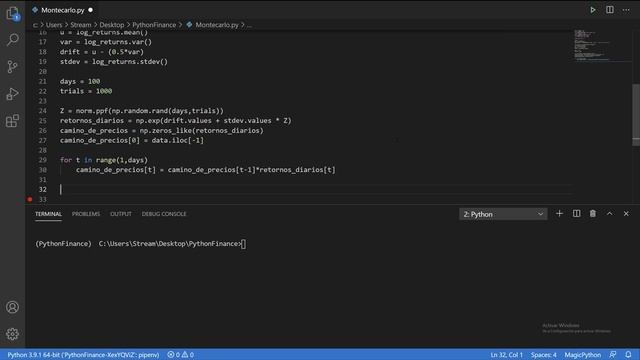This screenshot has height=360, width=640.
Task: Open Source Control view
Action: pyautogui.click(x=13, y=67)
